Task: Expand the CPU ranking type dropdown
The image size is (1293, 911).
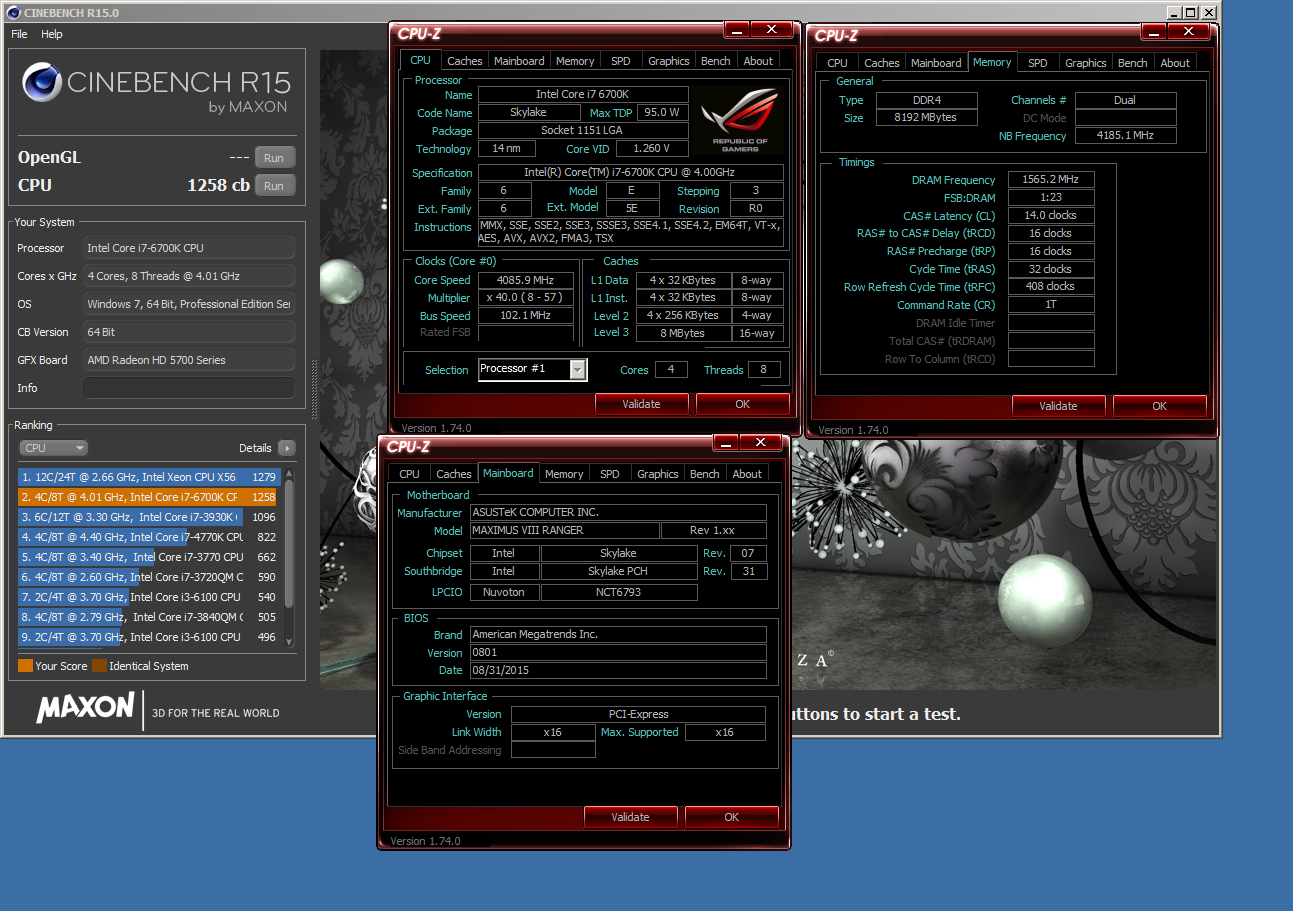Action: [54, 448]
